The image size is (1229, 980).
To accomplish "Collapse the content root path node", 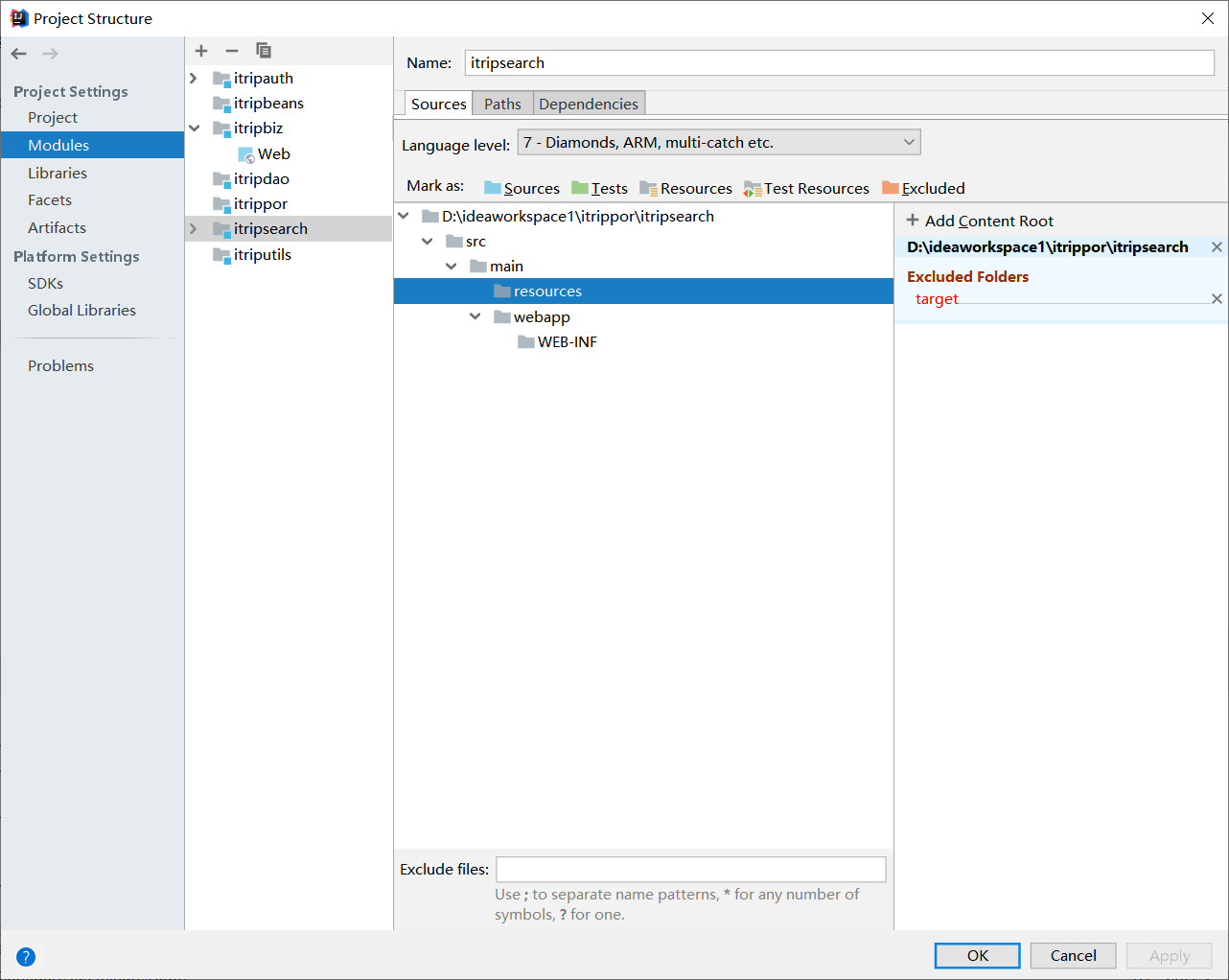I will [404, 217].
